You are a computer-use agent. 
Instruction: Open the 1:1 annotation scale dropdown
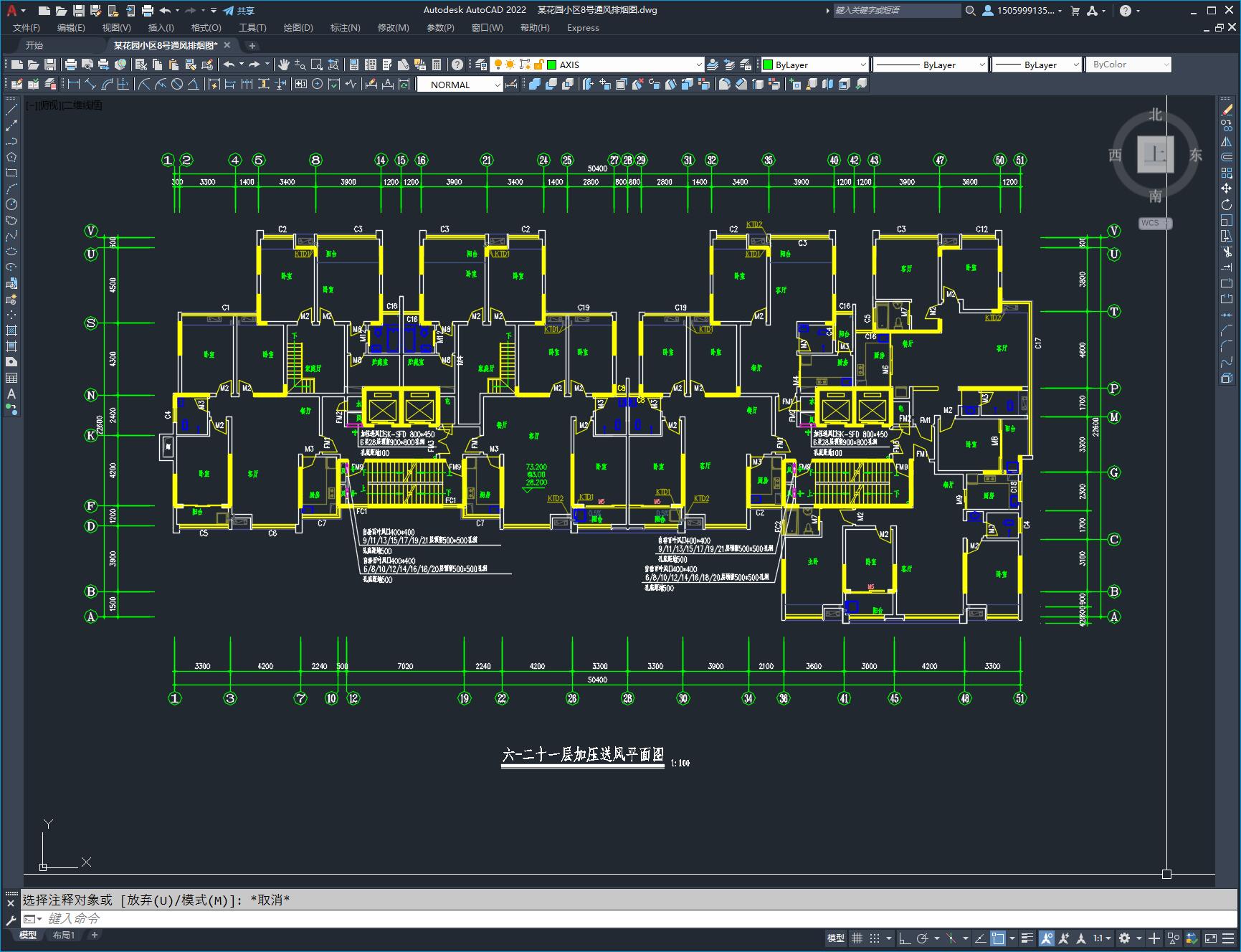point(1102,938)
